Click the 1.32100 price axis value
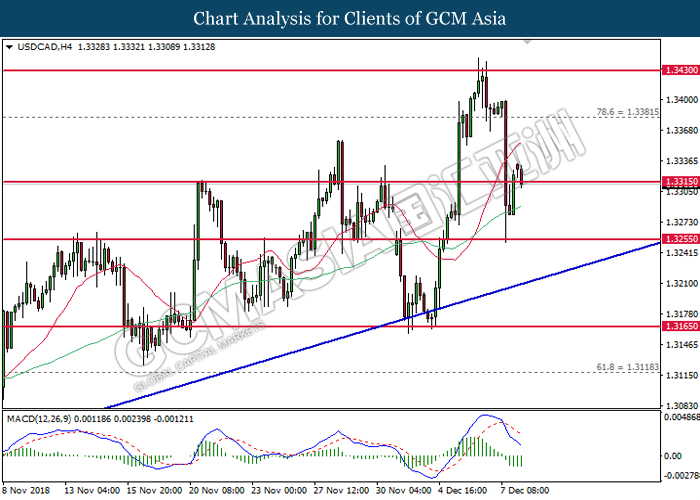This screenshot has height=500, width=700. 682,283
